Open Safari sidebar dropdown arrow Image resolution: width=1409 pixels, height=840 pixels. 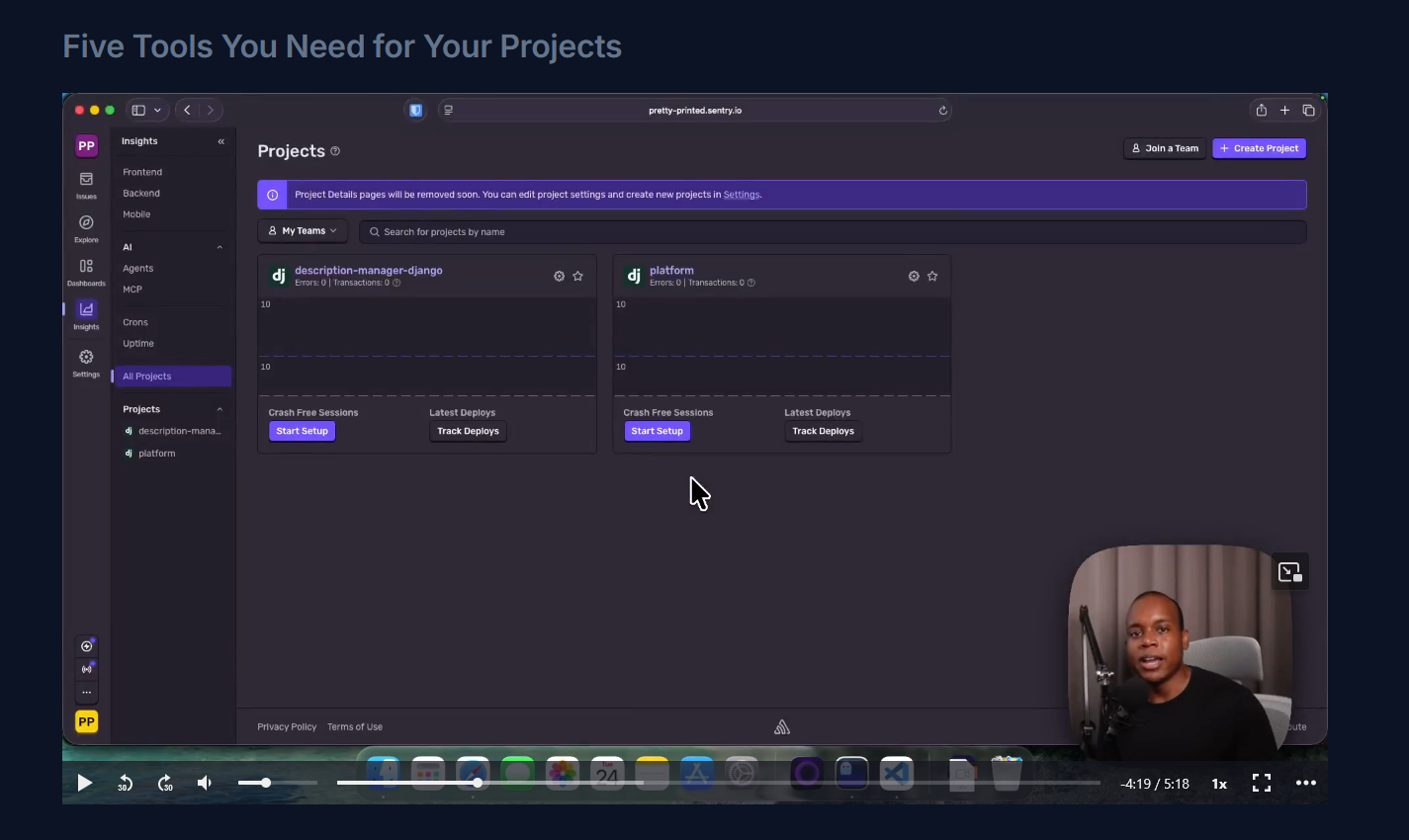tap(157, 110)
